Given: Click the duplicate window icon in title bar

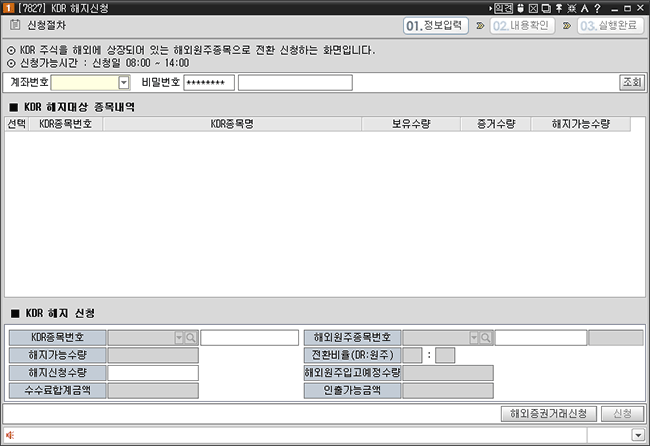Looking at the screenshot, I should [546, 8].
